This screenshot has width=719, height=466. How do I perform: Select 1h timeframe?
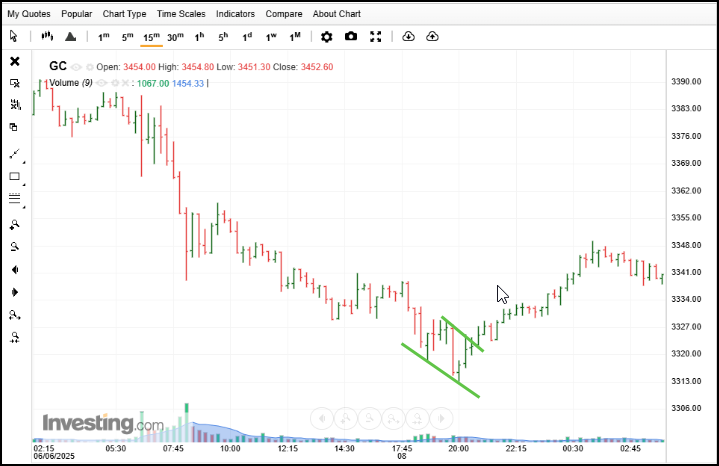coord(199,37)
